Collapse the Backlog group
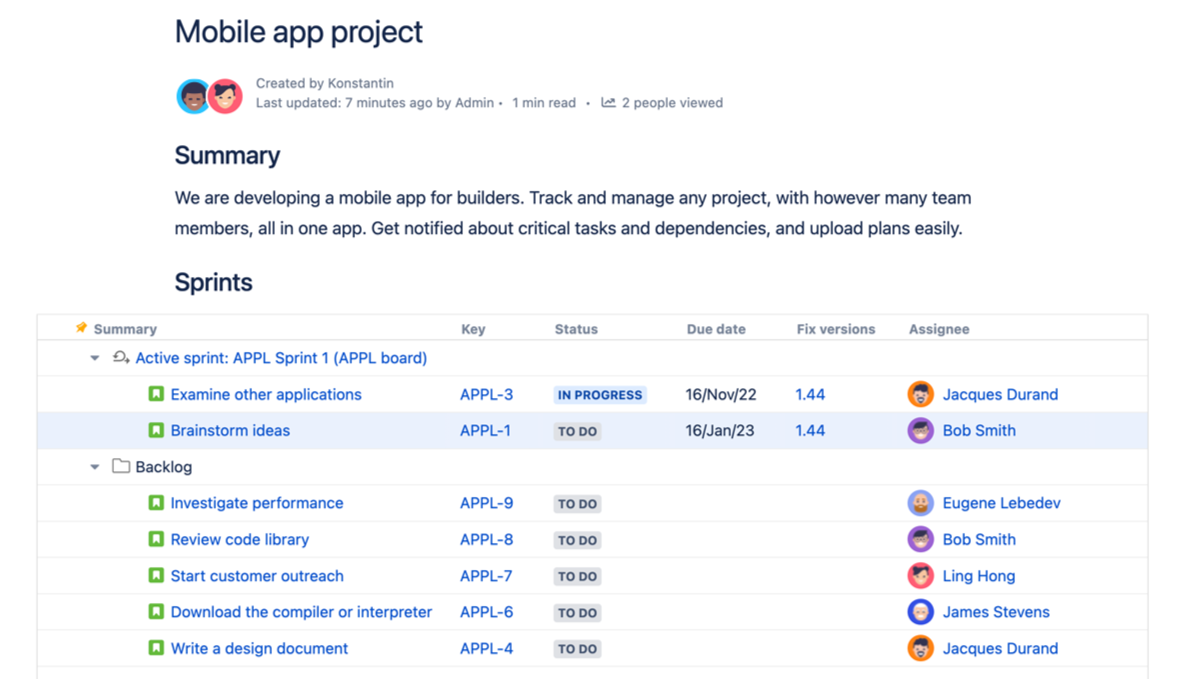 click(x=95, y=467)
